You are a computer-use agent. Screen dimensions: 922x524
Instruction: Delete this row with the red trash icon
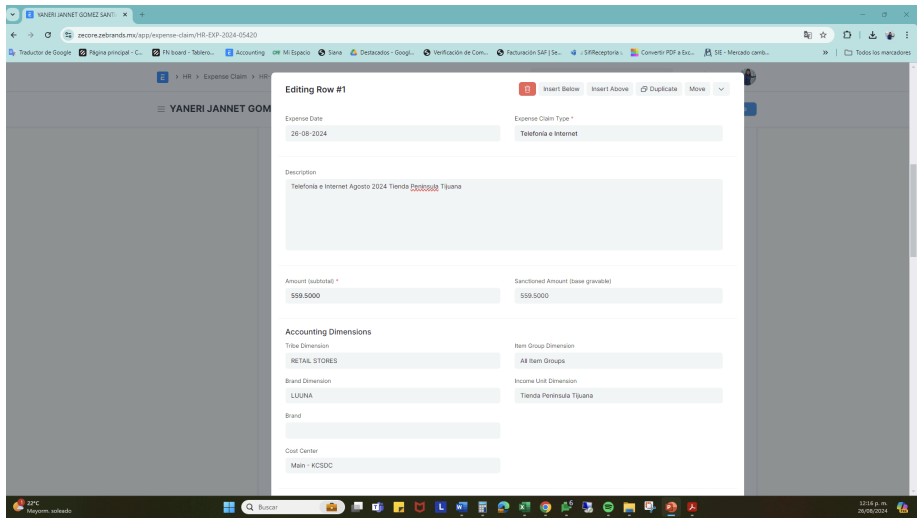click(x=527, y=89)
